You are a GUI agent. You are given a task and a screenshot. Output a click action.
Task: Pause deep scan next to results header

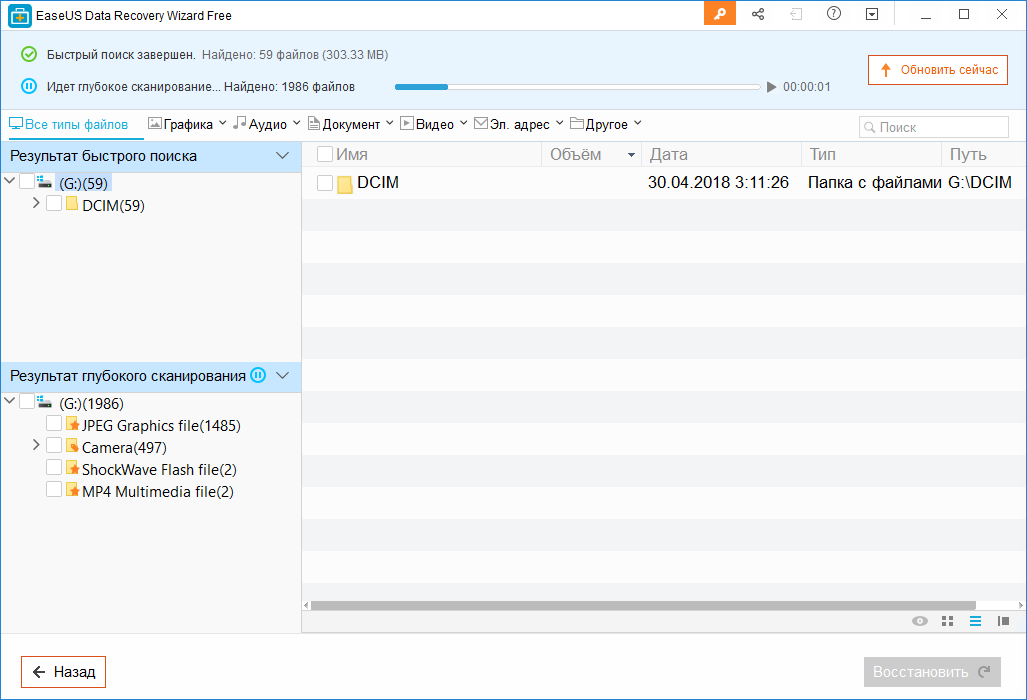point(258,376)
